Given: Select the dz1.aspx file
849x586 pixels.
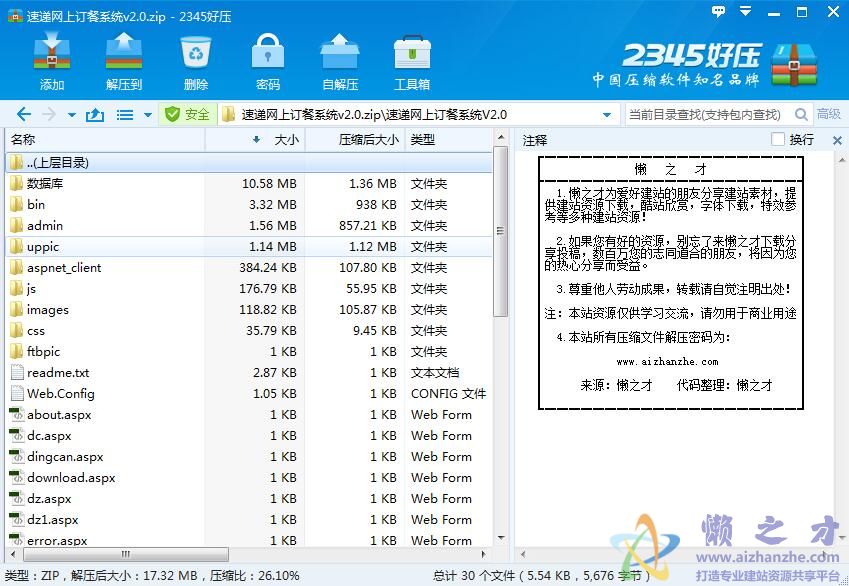Looking at the screenshot, I should click(44, 520).
